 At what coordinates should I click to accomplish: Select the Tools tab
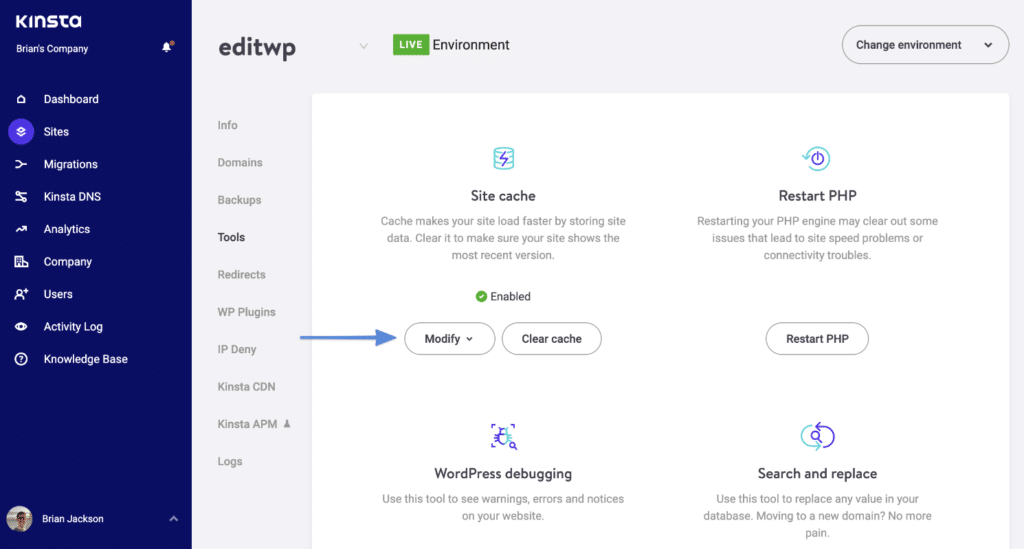(231, 237)
